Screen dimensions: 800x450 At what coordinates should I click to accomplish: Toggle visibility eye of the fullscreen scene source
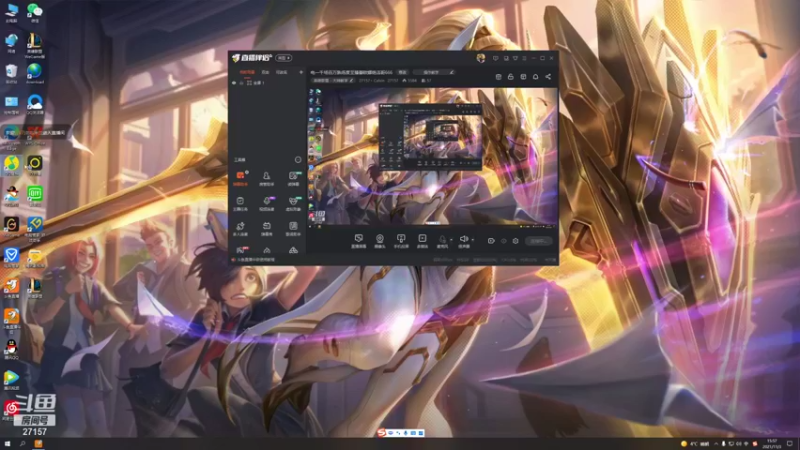click(x=234, y=83)
